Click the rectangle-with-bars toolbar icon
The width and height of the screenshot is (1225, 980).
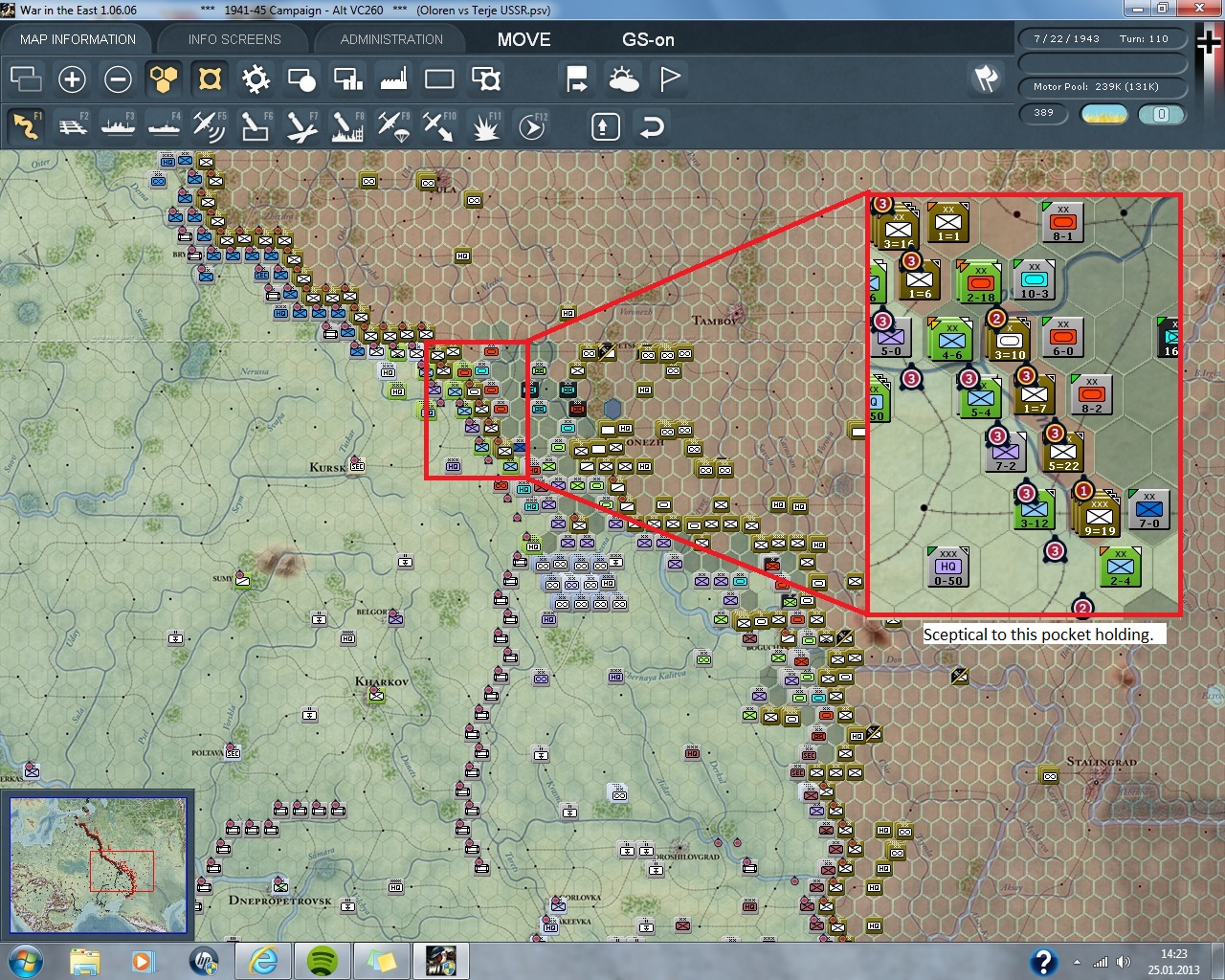pos(347,78)
